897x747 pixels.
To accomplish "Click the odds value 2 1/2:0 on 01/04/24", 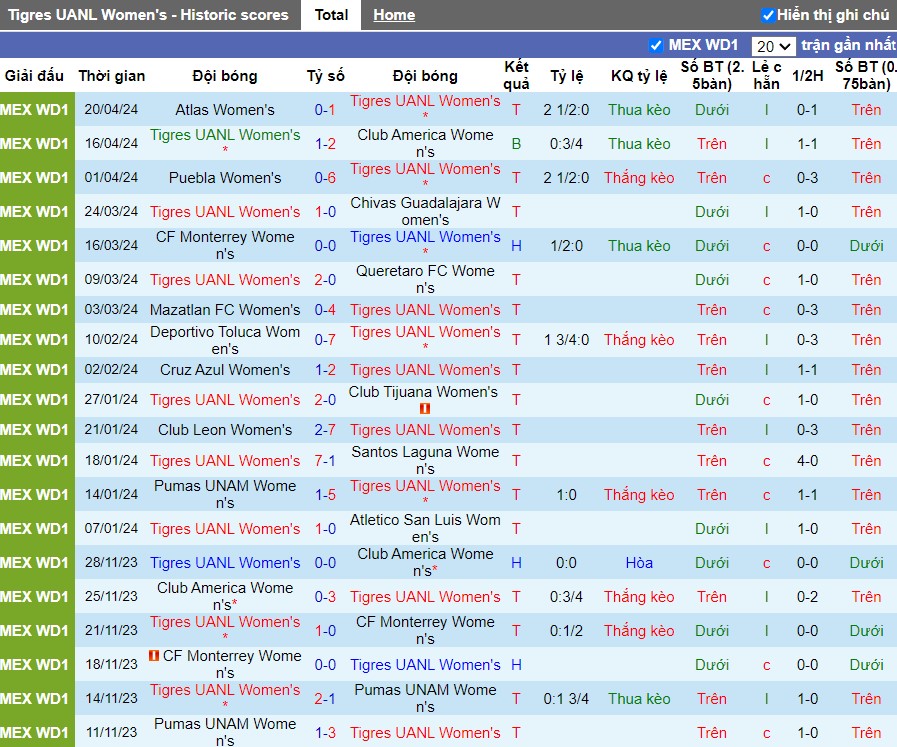I will point(566,177).
